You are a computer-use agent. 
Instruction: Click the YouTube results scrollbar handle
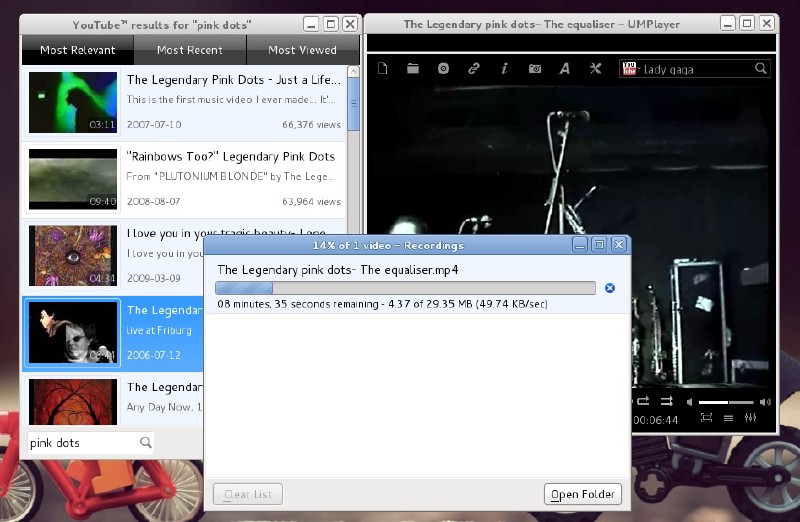353,104
